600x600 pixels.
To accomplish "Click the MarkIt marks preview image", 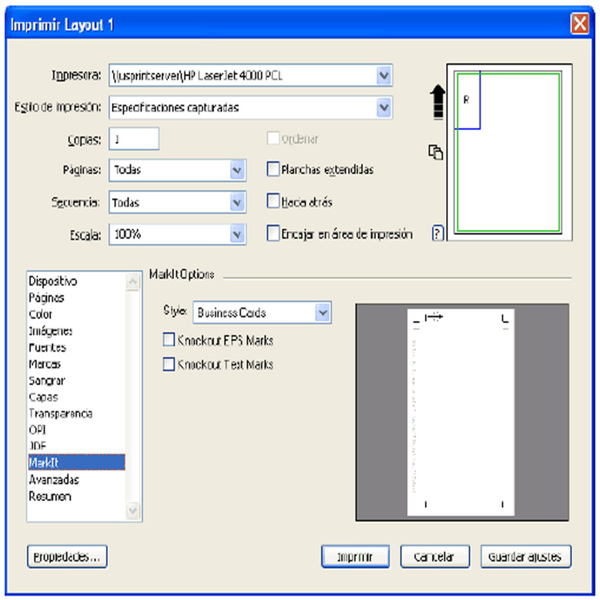I will pos(462,412).
